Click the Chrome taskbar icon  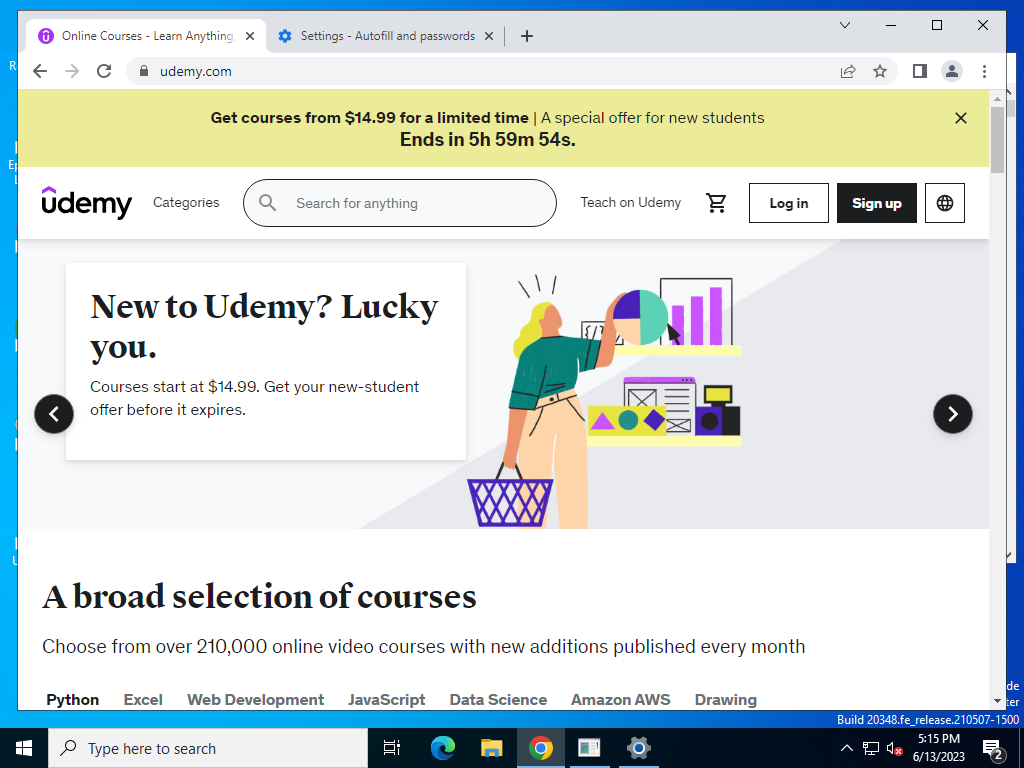pos(540,748)
